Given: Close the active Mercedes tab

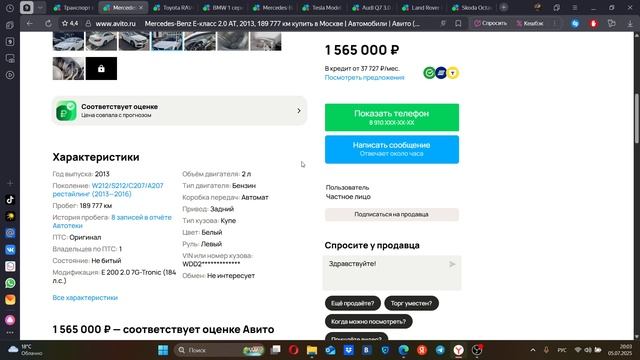Looking at the screenshot, I should [141, 8].
